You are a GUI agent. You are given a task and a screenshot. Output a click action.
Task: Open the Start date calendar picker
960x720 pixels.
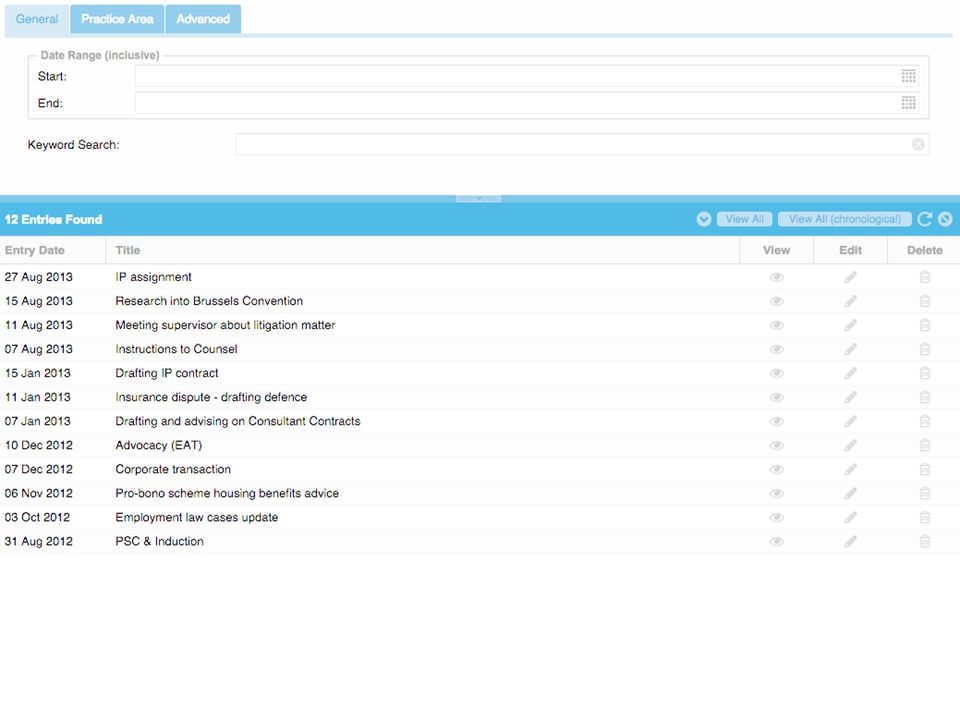(909, 76)
